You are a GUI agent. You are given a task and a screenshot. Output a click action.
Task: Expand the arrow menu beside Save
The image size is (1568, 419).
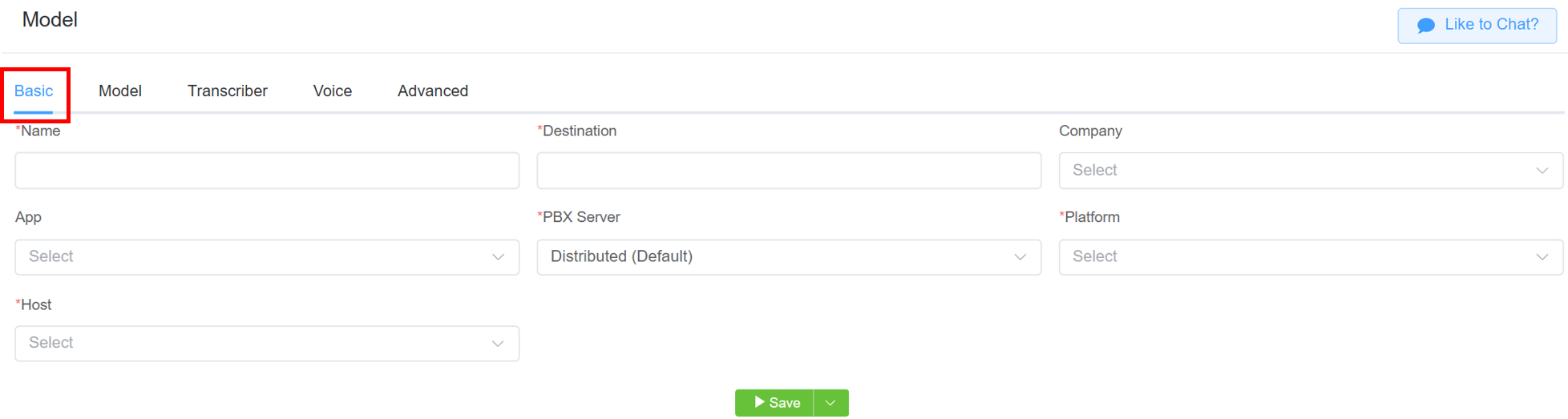point(830,403)
